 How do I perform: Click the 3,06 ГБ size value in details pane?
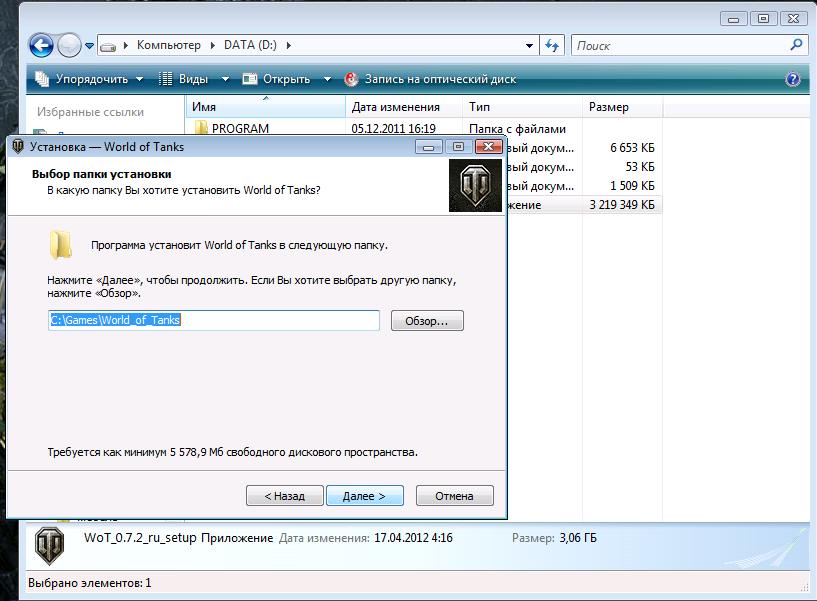pyautogui.click(x=578, y=538)
